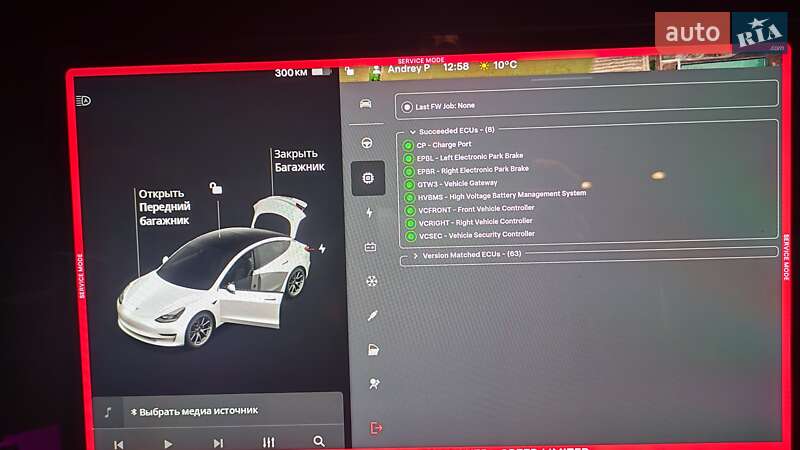Skip to previous track
800x450 pixels.
pyautogui.click(x=118, y=444)
